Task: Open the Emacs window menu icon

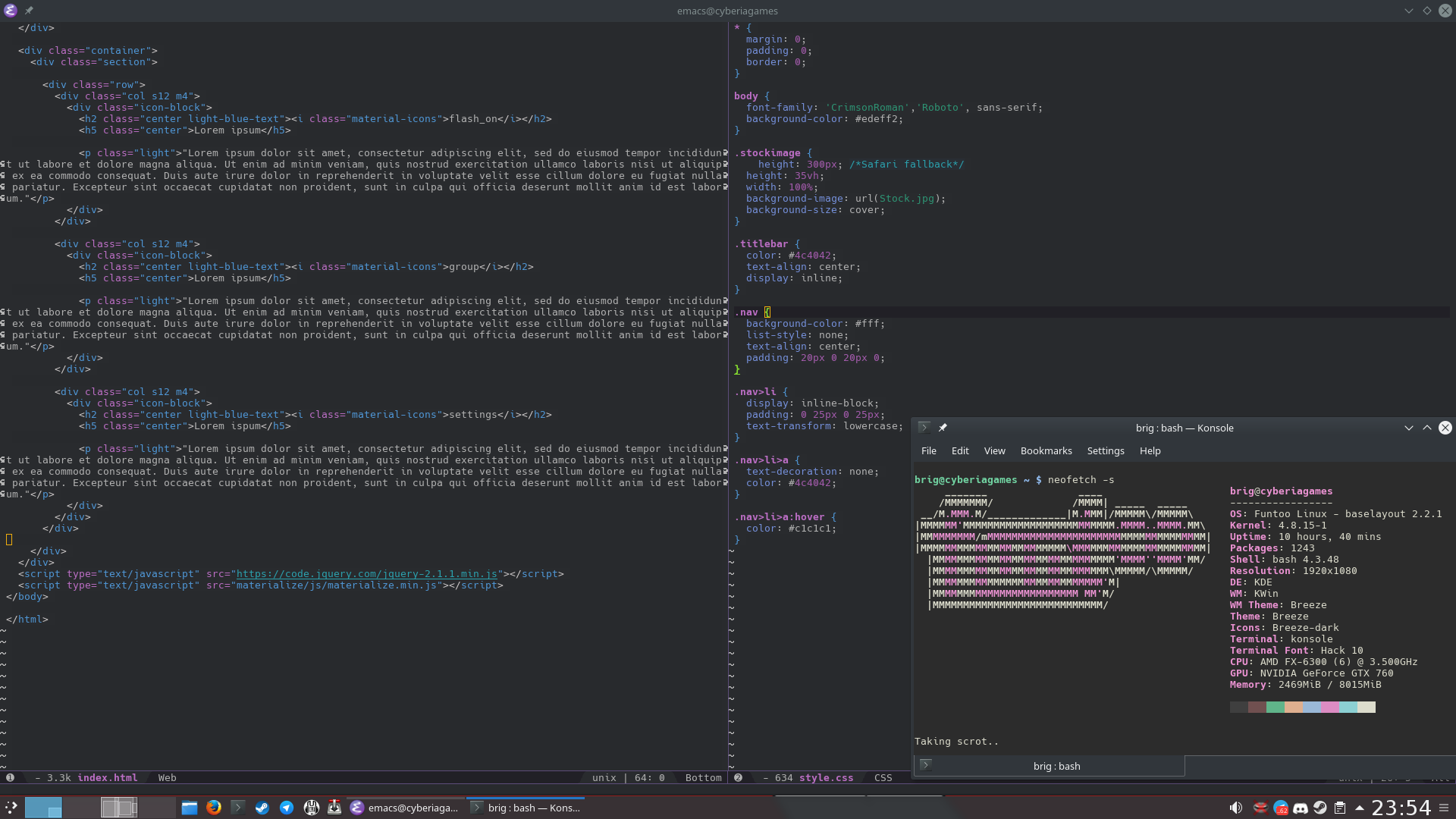Action: tap(11, 11)
